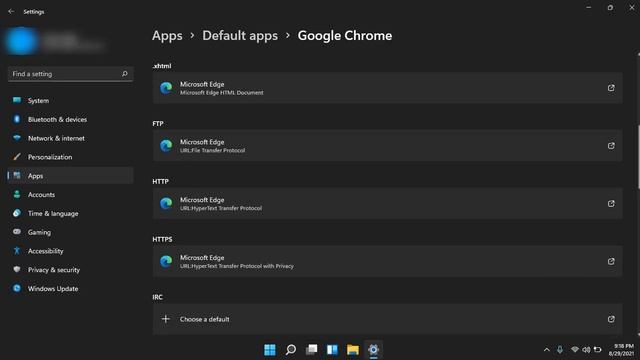Show hidden tray icons chevron
This screenshot has width=640, height=360.
547,350
